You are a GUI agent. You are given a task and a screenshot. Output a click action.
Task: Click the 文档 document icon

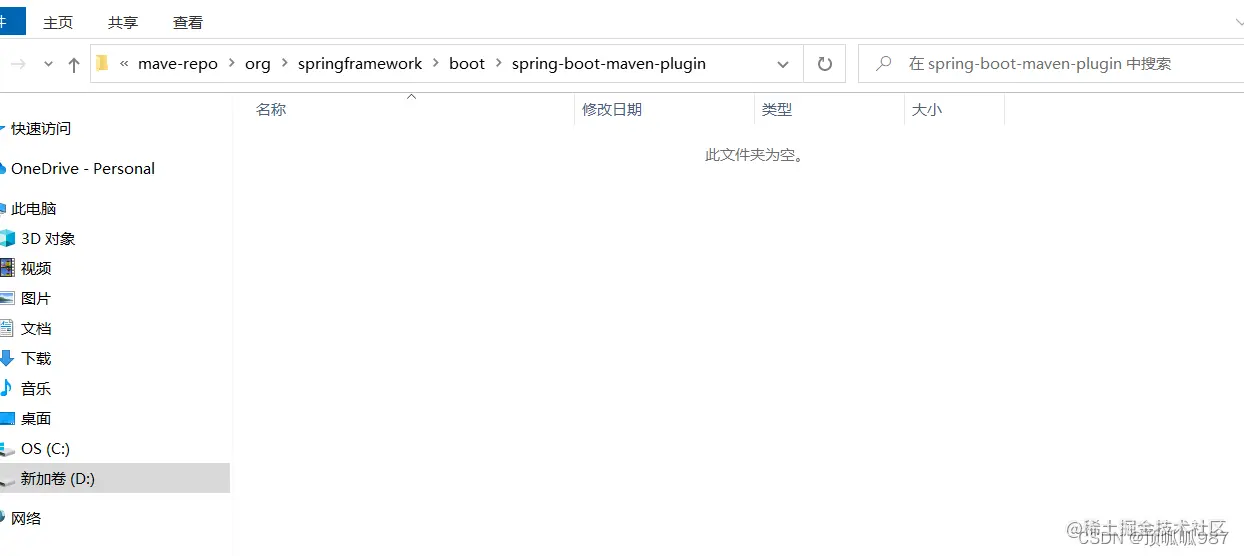(7, 328)
